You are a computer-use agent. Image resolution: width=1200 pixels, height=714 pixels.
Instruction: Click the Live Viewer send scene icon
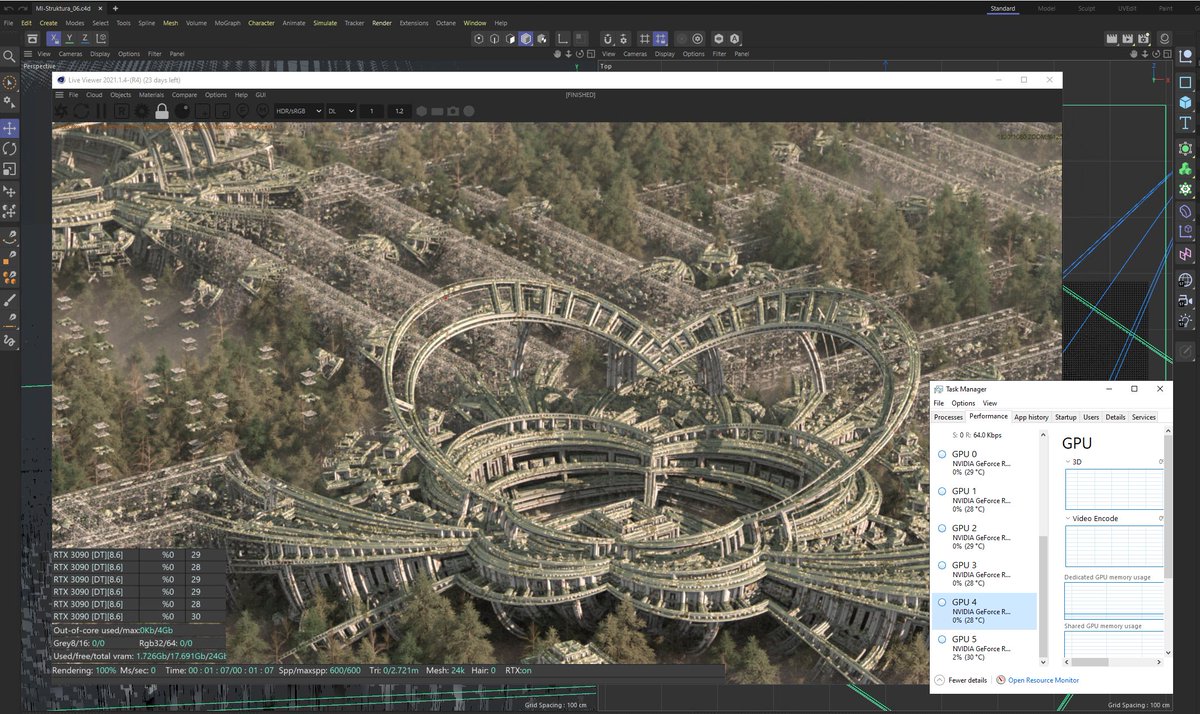[60, 111]
